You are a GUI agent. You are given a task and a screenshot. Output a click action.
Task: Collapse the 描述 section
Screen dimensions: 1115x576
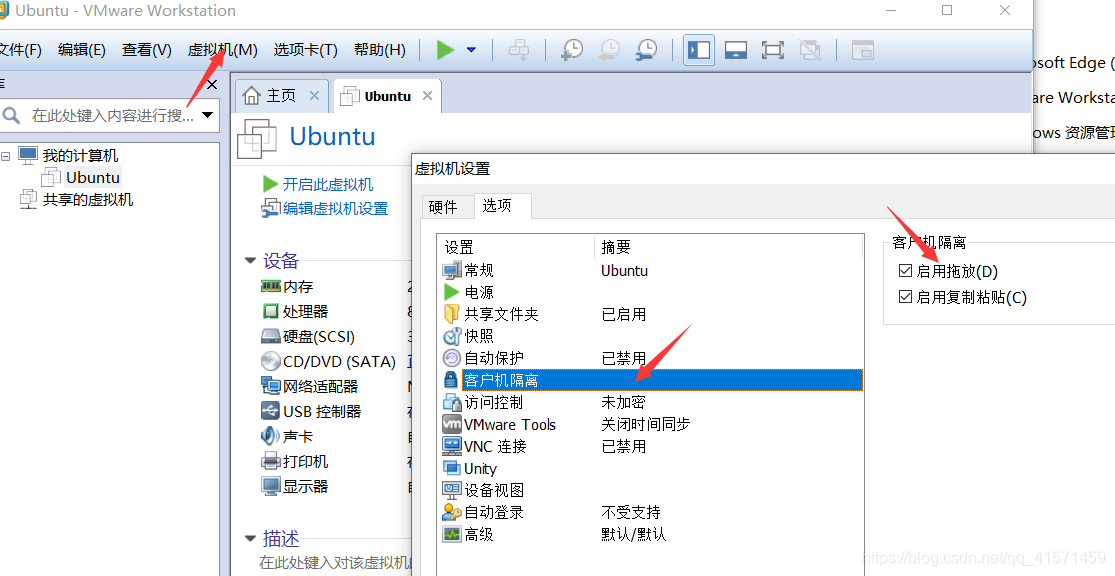250,538
